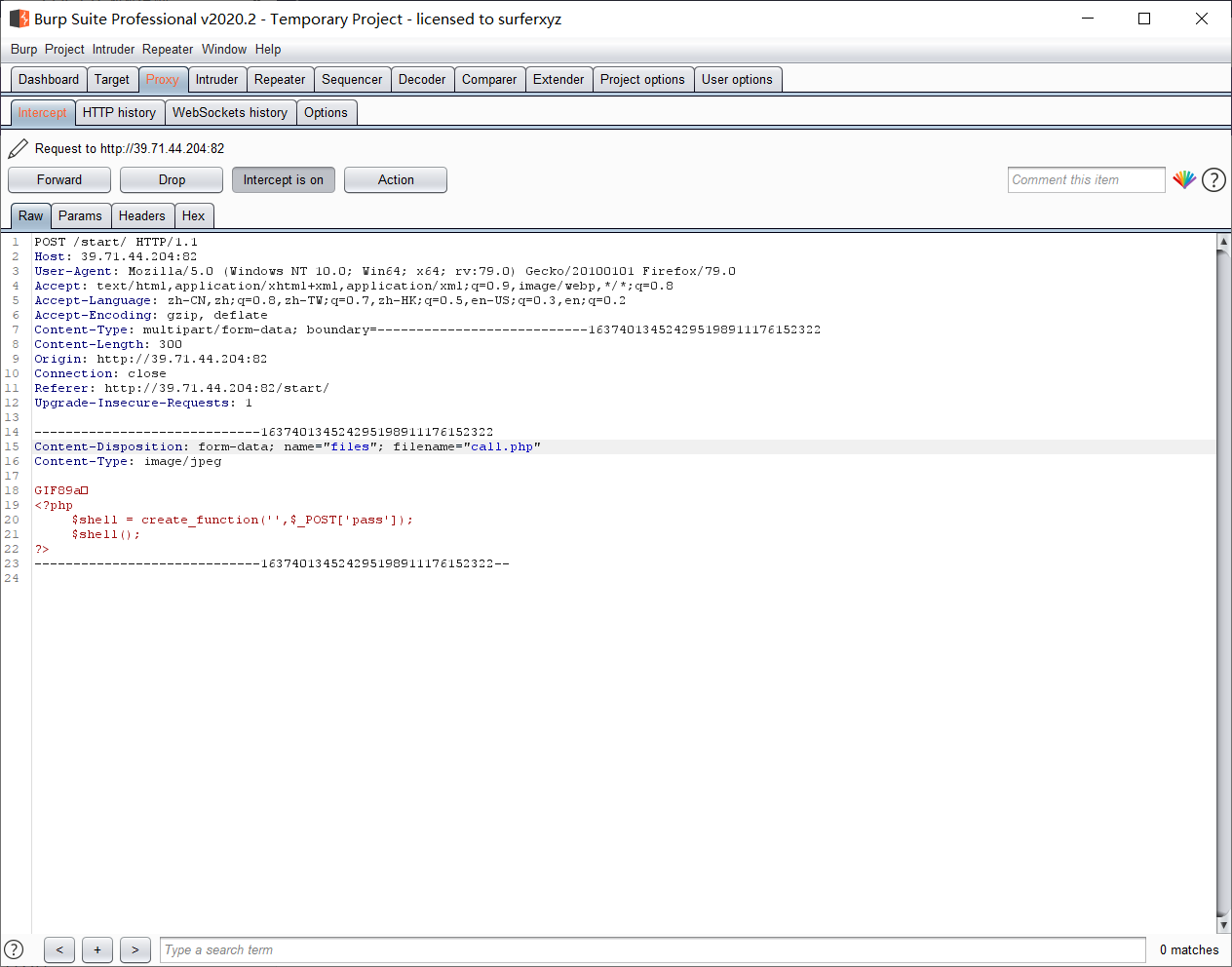The width and height of the screenshot is (1232, 967).
Task: Click the GIF89a magic bytes line
Action: click(61, 491)
